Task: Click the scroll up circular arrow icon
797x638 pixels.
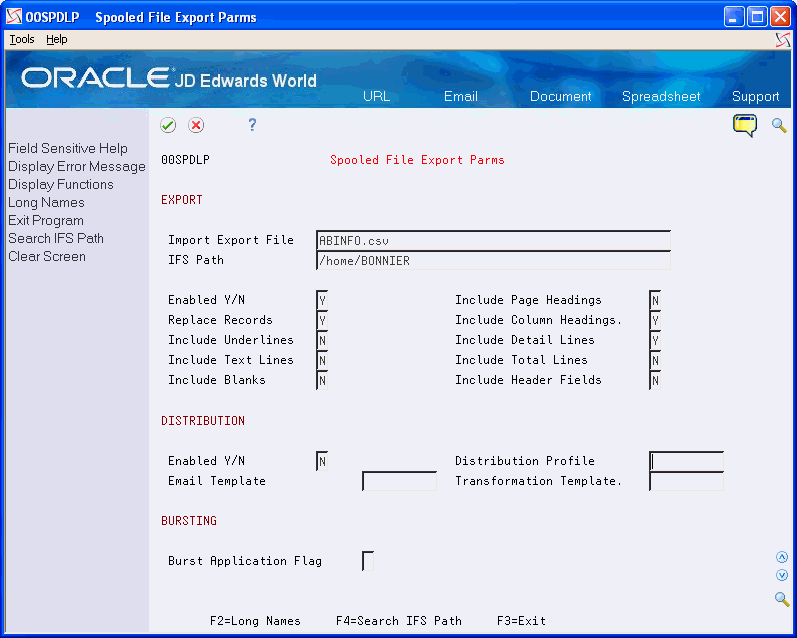Action: 782,557
